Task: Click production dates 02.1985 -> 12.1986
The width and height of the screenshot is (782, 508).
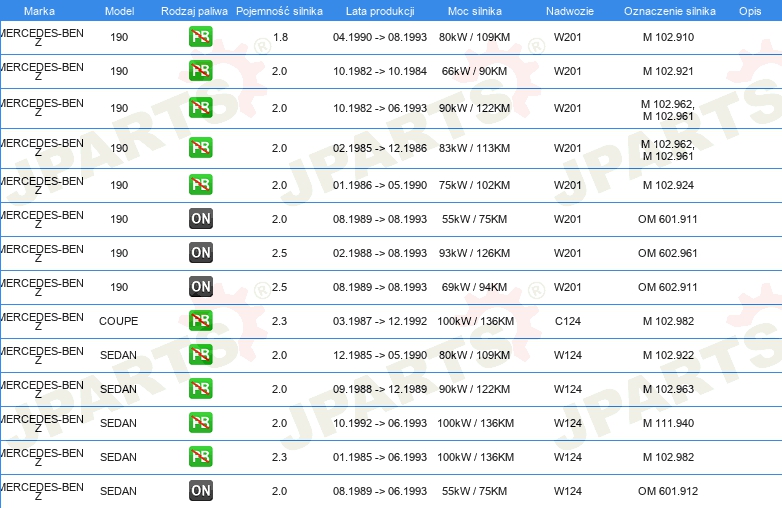Action: click(380, 148)
